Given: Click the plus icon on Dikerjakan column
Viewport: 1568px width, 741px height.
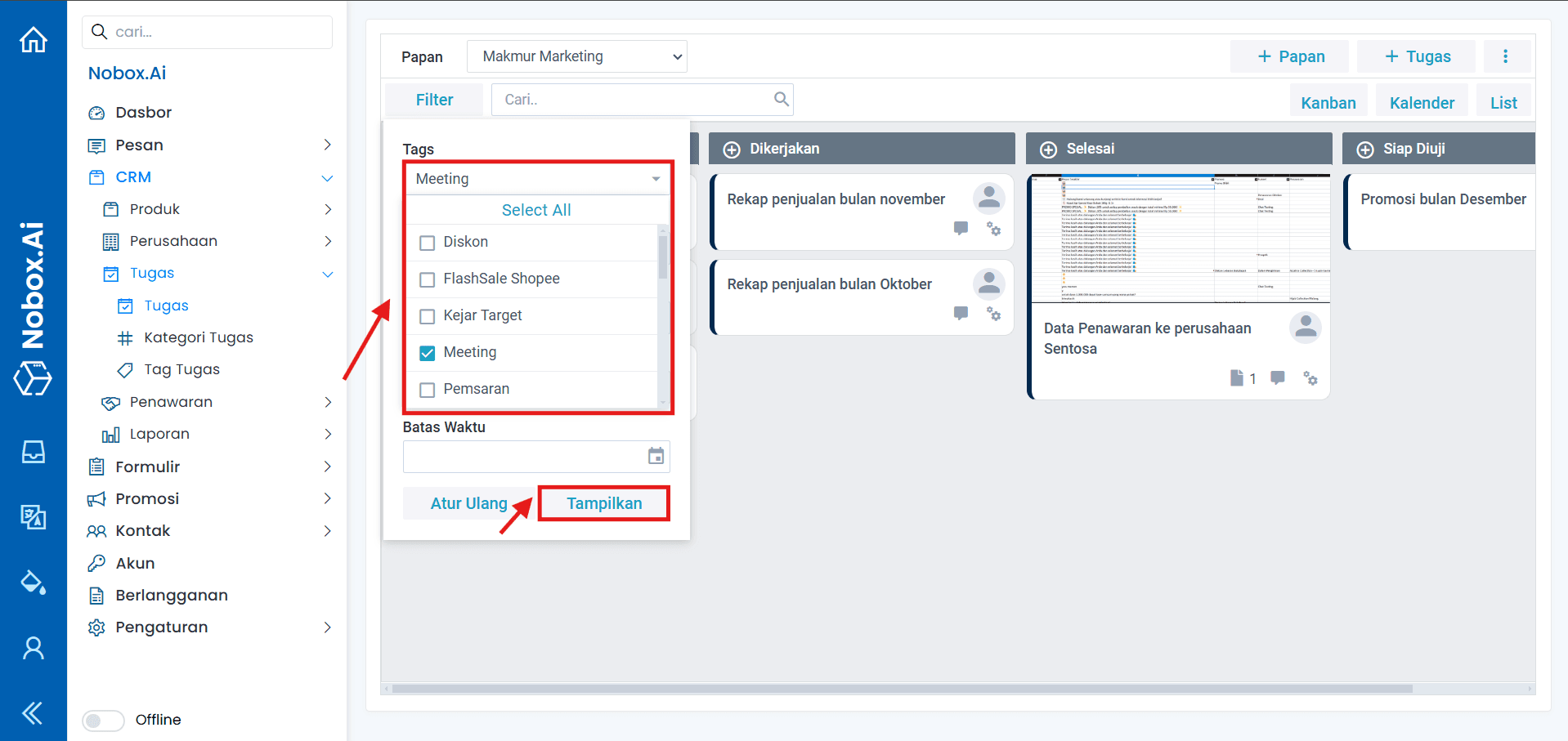Looking at the screenshot, I should click(x=732, y=150).
